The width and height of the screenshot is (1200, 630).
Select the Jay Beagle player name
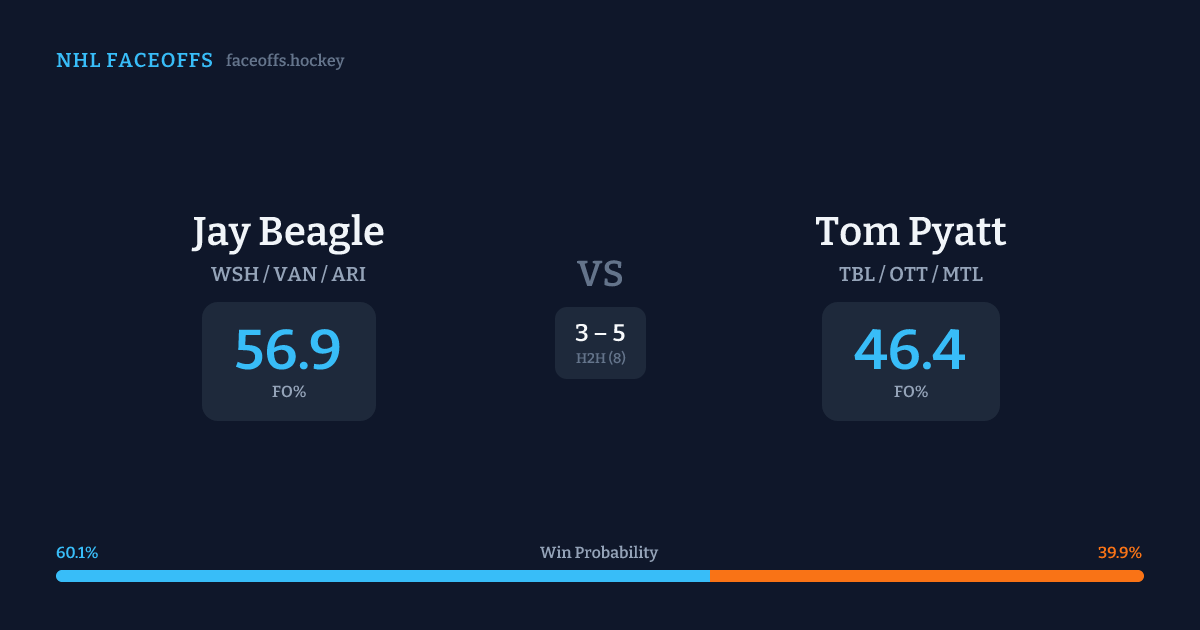288,232
